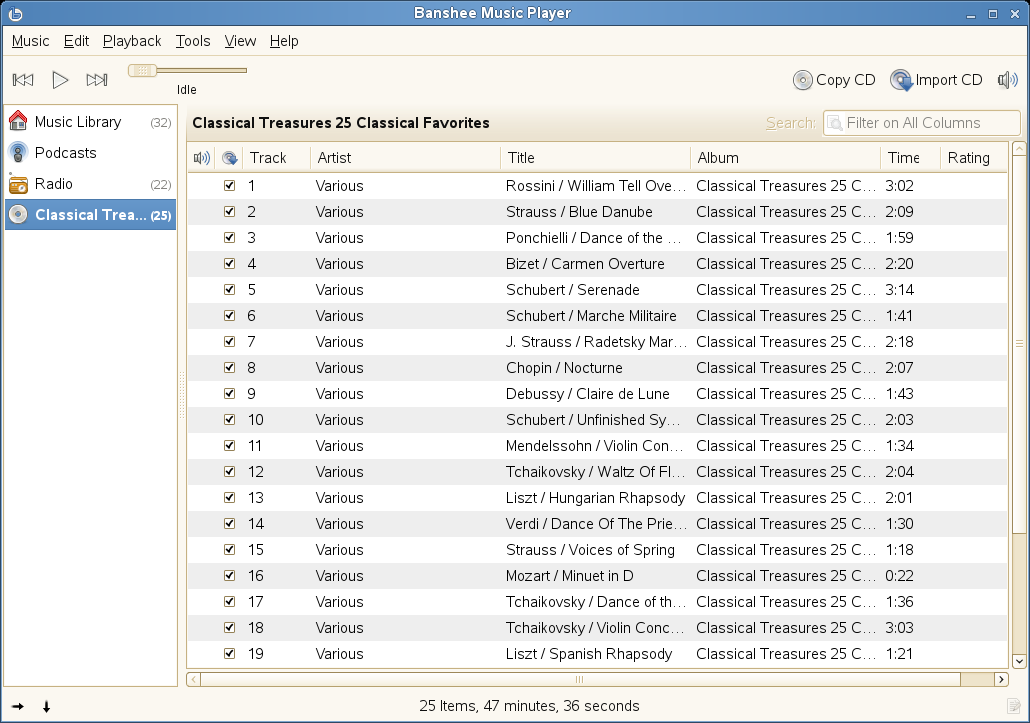Click the vertical scrollbar thumb

pyautogui.click(x=1019, y=345)
